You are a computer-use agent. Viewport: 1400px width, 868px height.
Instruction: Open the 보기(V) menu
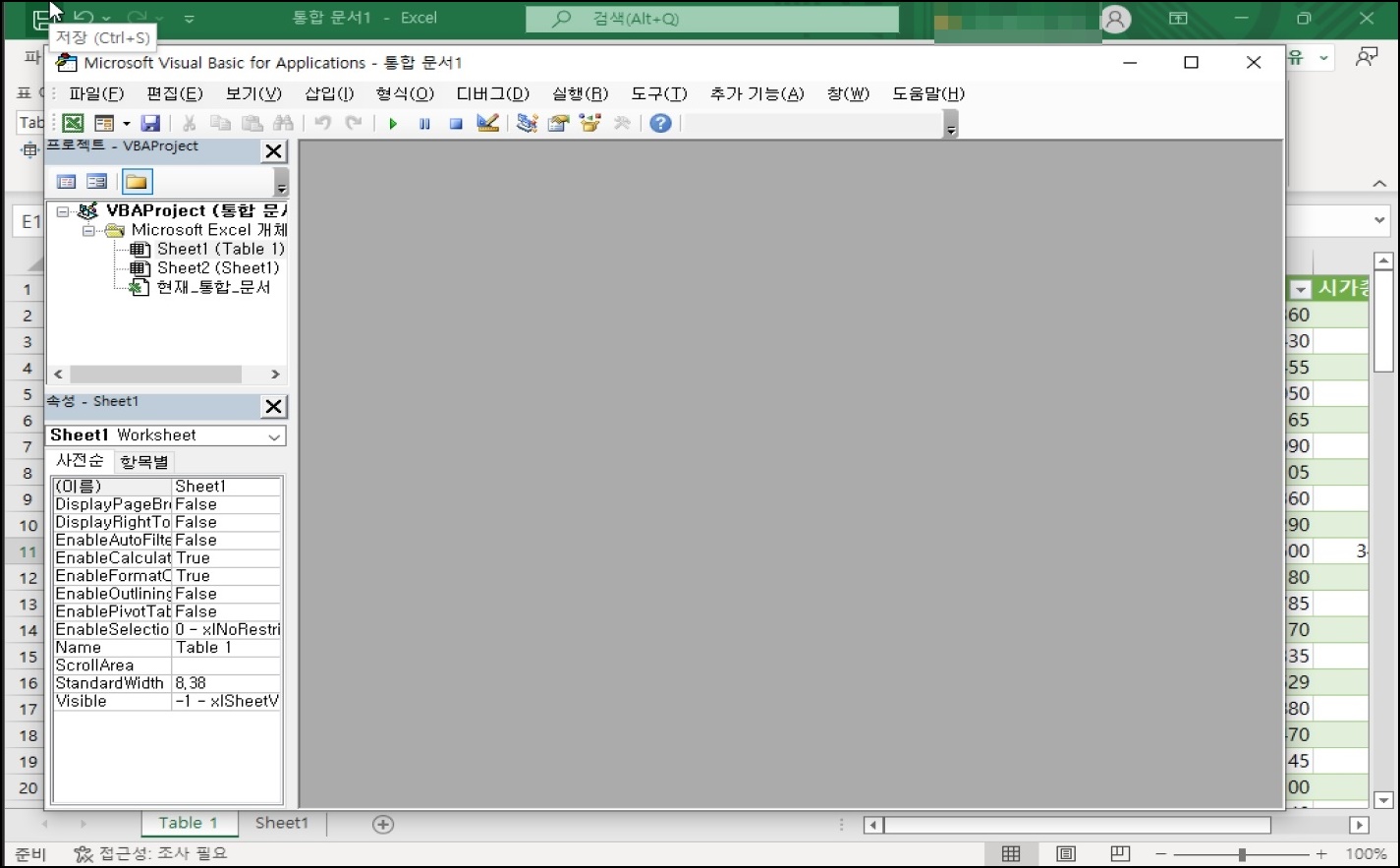click(253, 93)
